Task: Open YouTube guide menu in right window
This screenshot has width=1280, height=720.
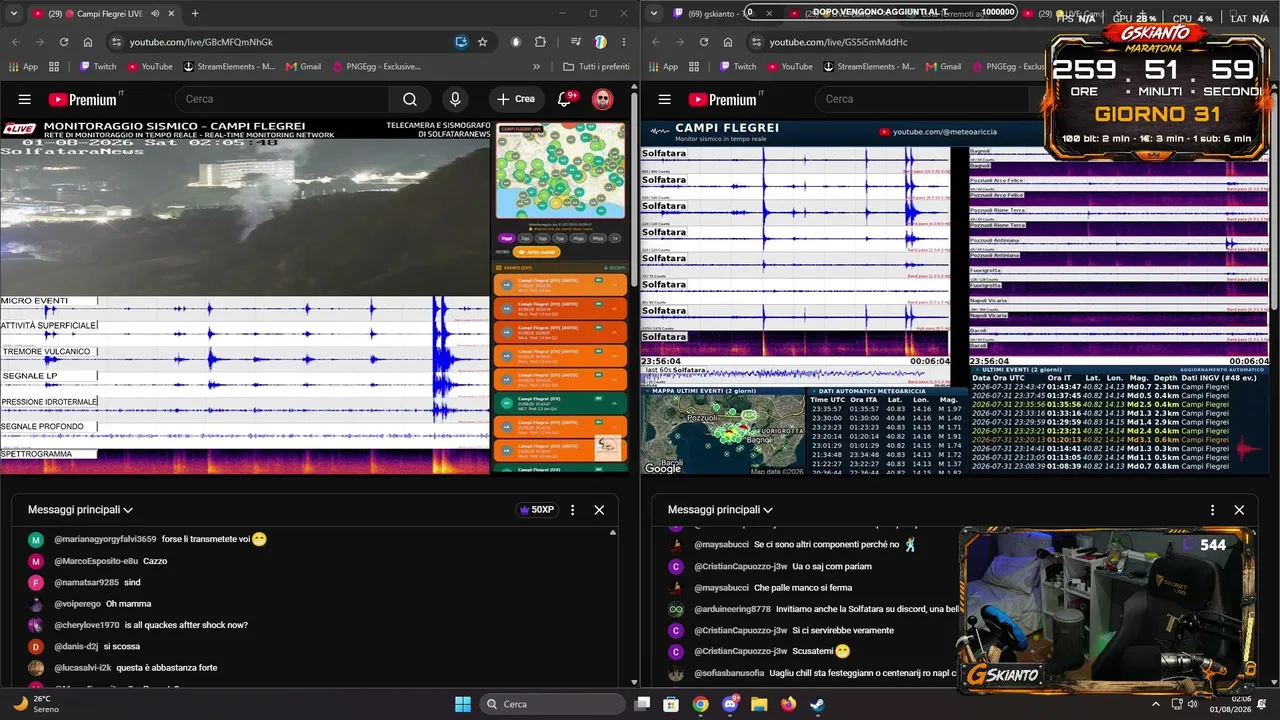Action: click(x=665, y=99)
